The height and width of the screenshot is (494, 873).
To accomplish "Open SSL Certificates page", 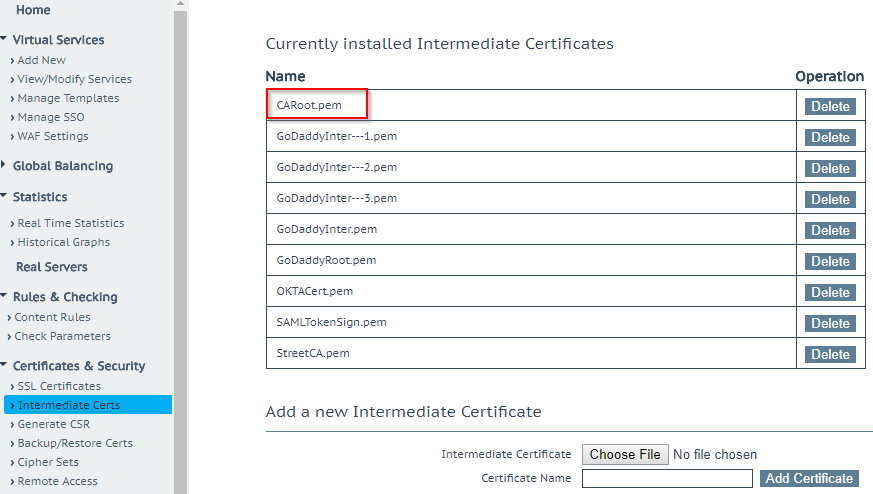I will [59, 386].
